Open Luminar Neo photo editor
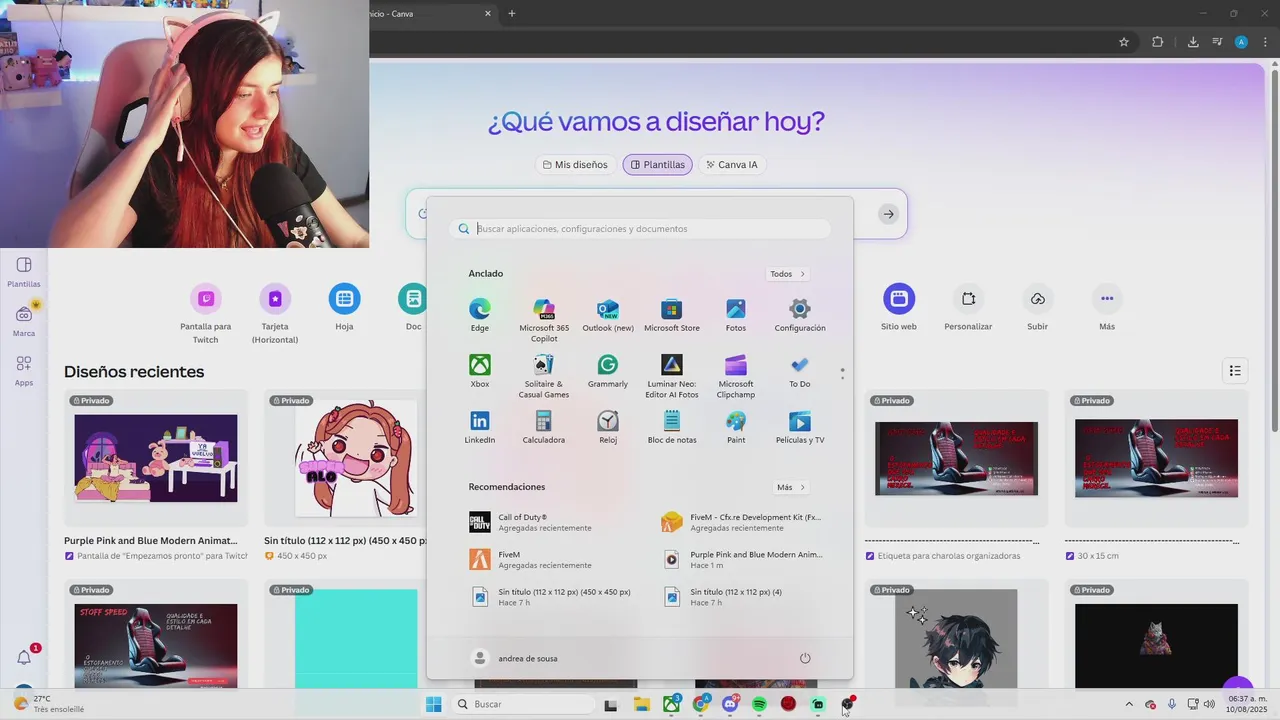Screen dimensions: 1280x720 point(672,375)
